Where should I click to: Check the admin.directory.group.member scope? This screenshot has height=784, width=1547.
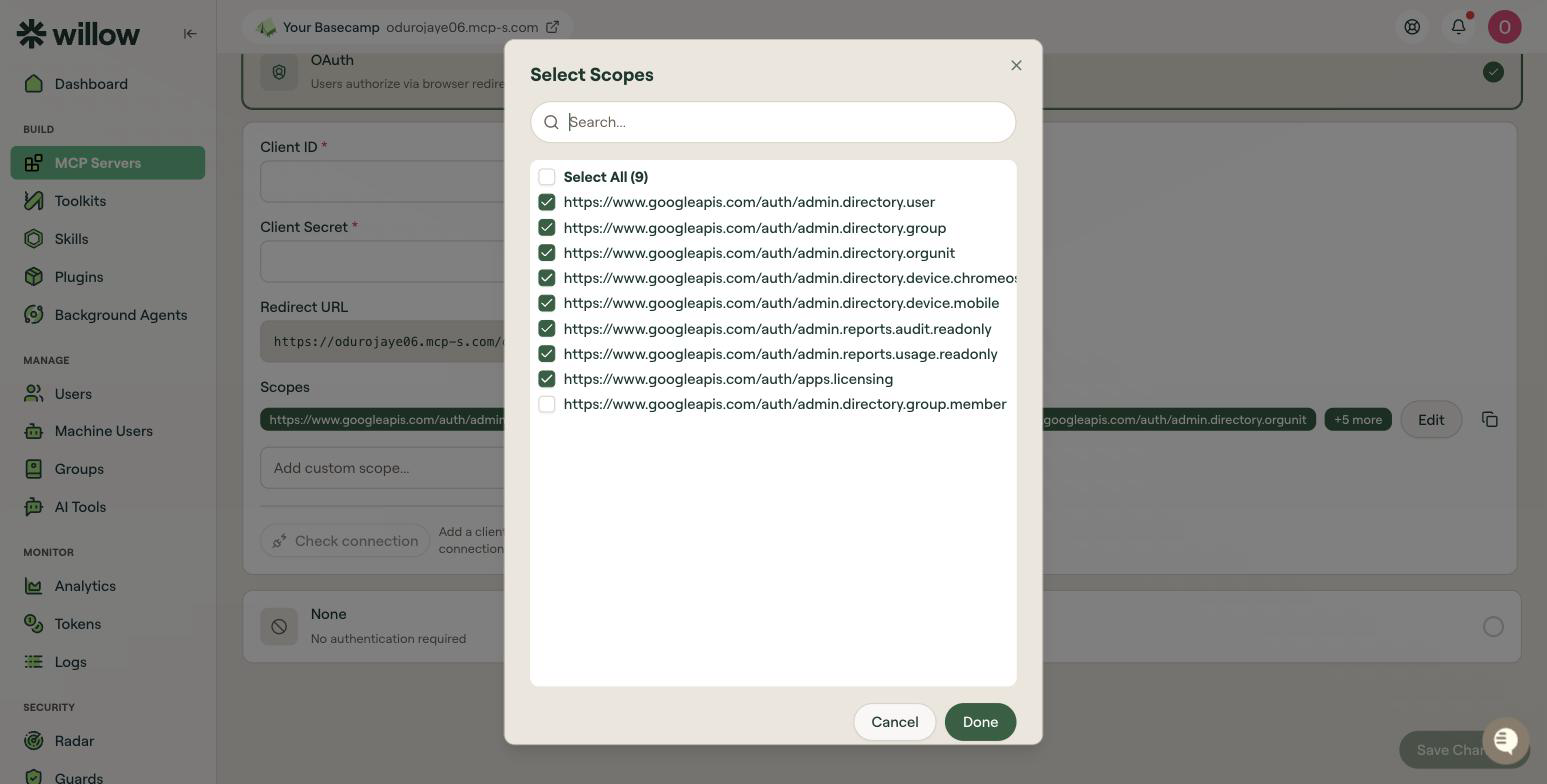[547, 404]
